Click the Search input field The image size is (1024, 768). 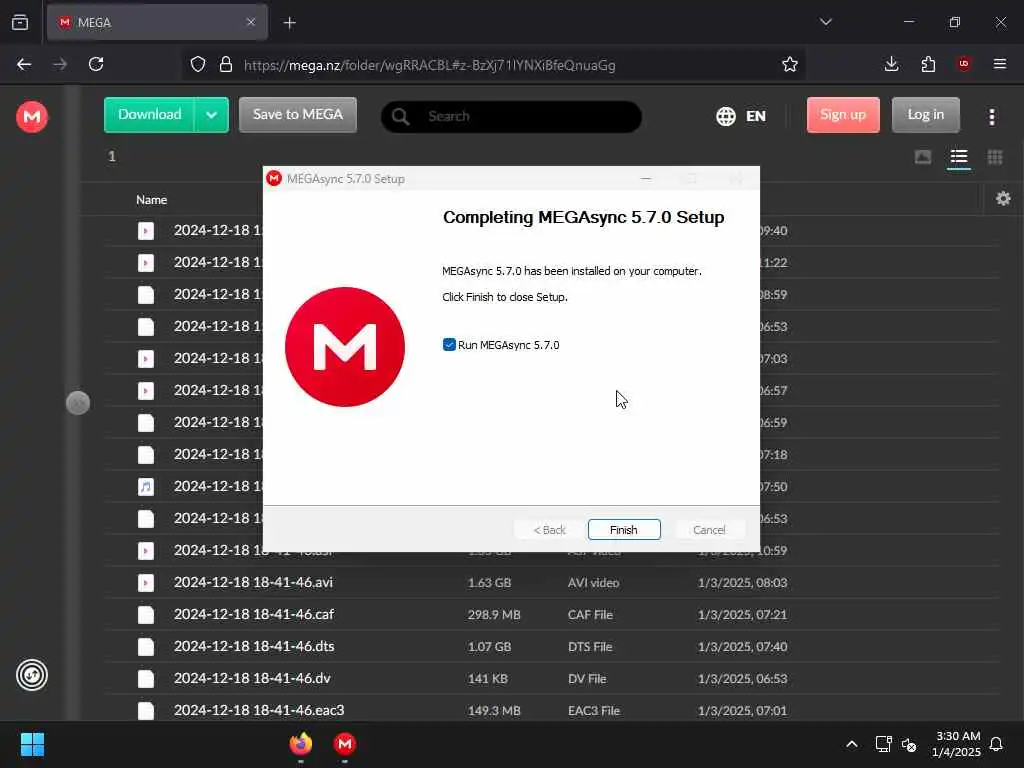tap(511, 116)
